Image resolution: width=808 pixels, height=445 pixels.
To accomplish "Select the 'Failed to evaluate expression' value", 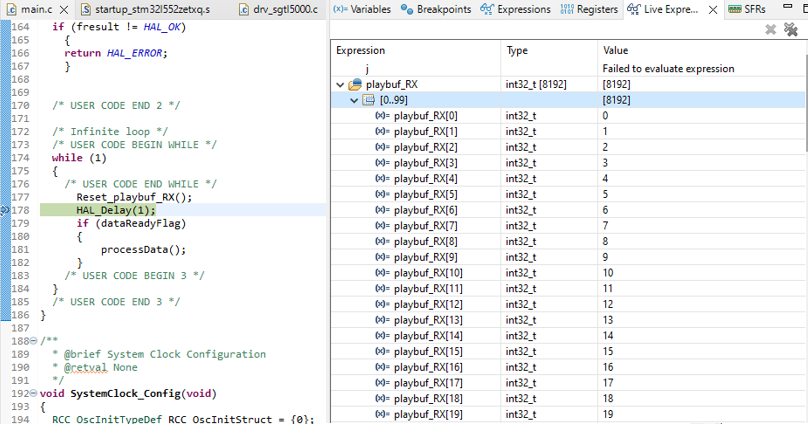I will point(668,69).
